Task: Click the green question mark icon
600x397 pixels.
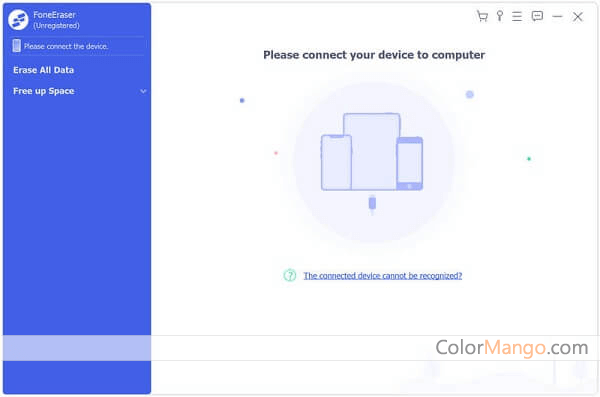Action: click(x=290, y=275)
